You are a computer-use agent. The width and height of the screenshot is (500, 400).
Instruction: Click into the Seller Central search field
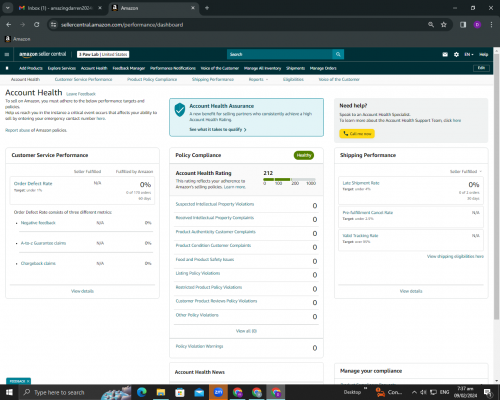coord(280,54)
